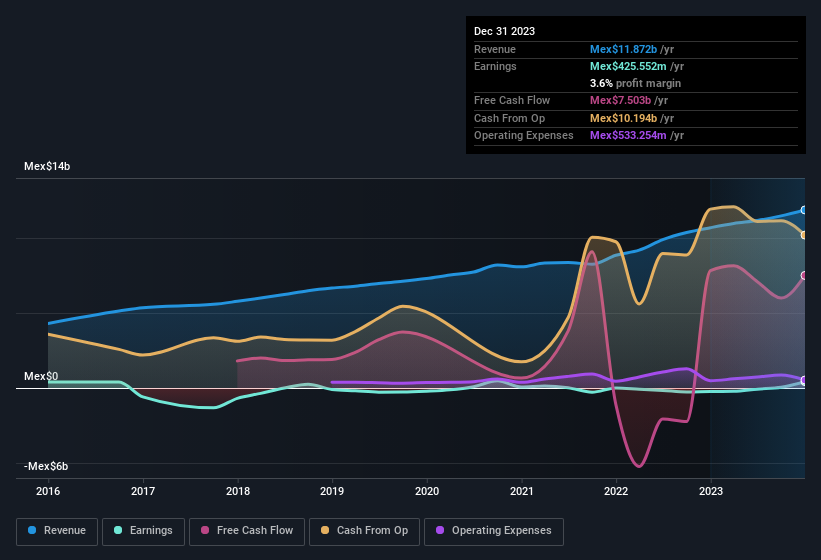Image resolution: width=821 pixels, height=560 pixels.
Task: Click the Dec 31 2023 tooltip date
Action: pos(504,31)
